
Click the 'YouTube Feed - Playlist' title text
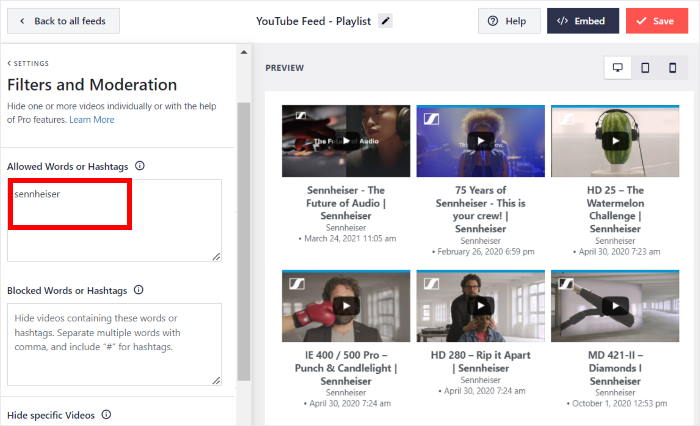(313, 21)
